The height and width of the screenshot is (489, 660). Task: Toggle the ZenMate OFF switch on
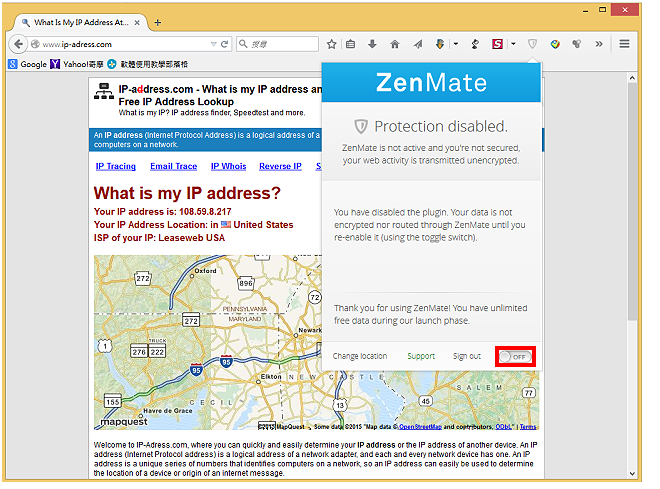pyautogui.click(x=515, y=357)
